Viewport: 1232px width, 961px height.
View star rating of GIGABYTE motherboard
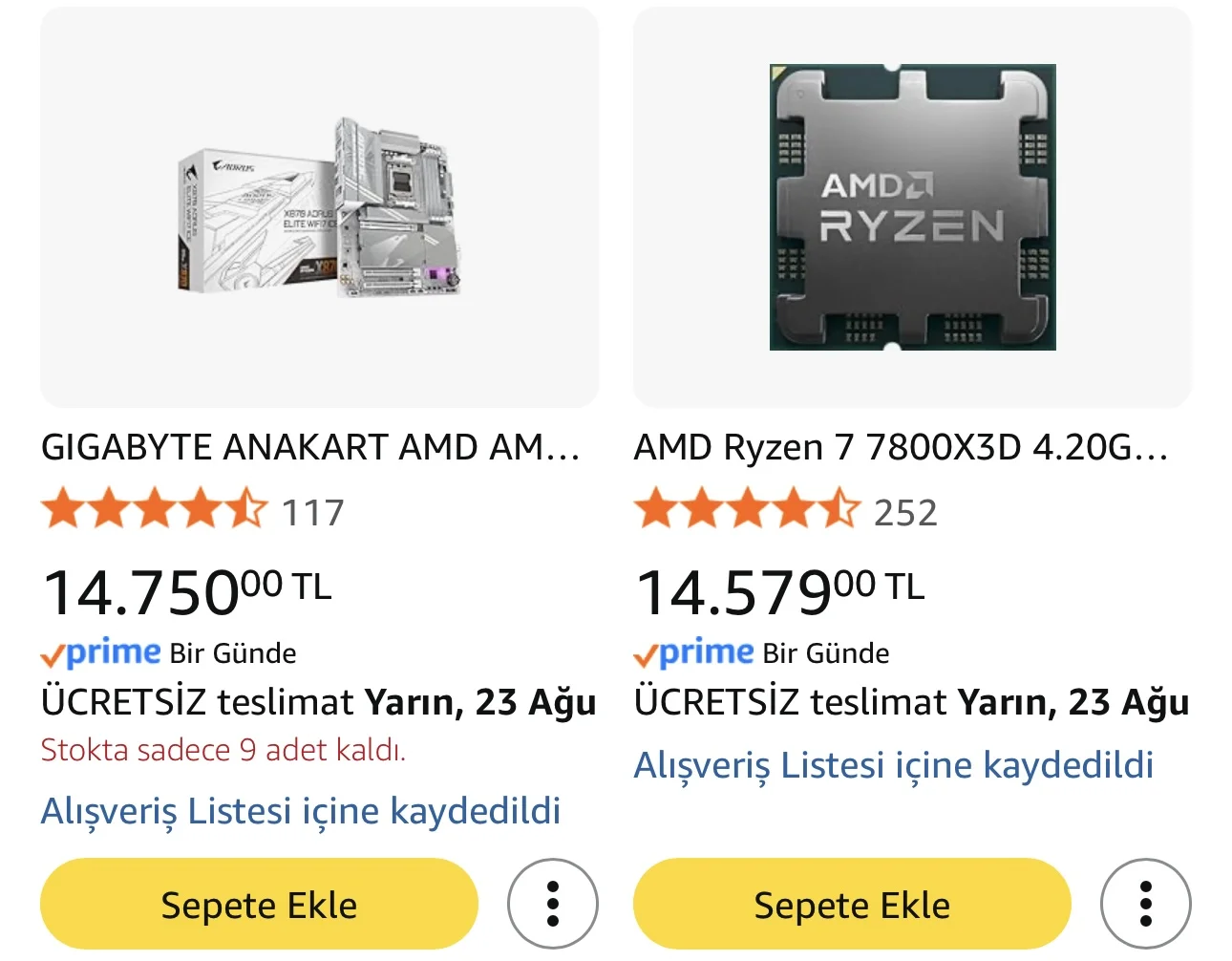tap(154, 509)
